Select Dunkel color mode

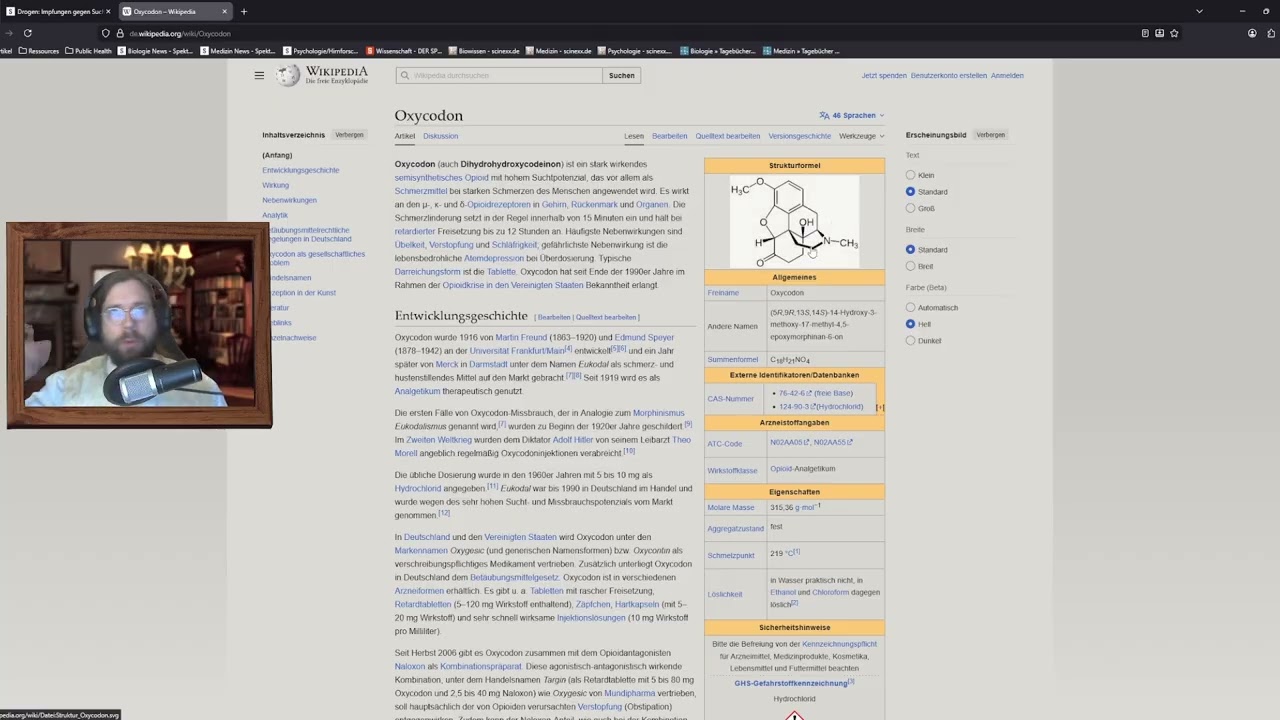click(x=910, y=340)
